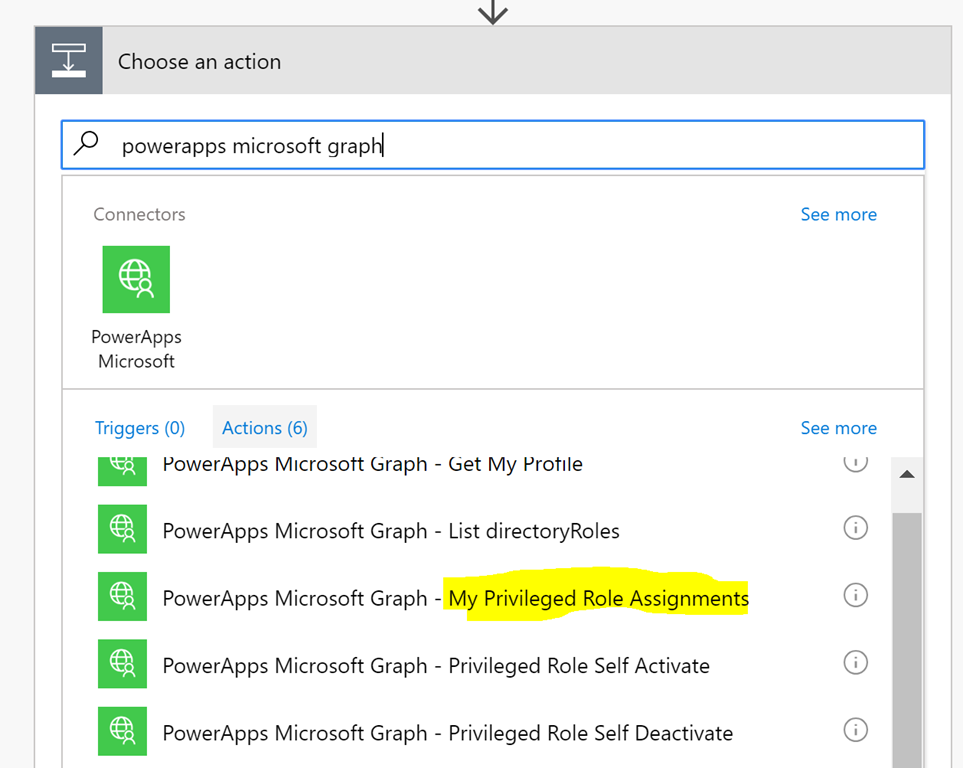The width and height of the screenshot is (963, 768).
Task: Show info for Privileged Role Self Deactivate
Action: pyautogui.click(x=855, y=731)
